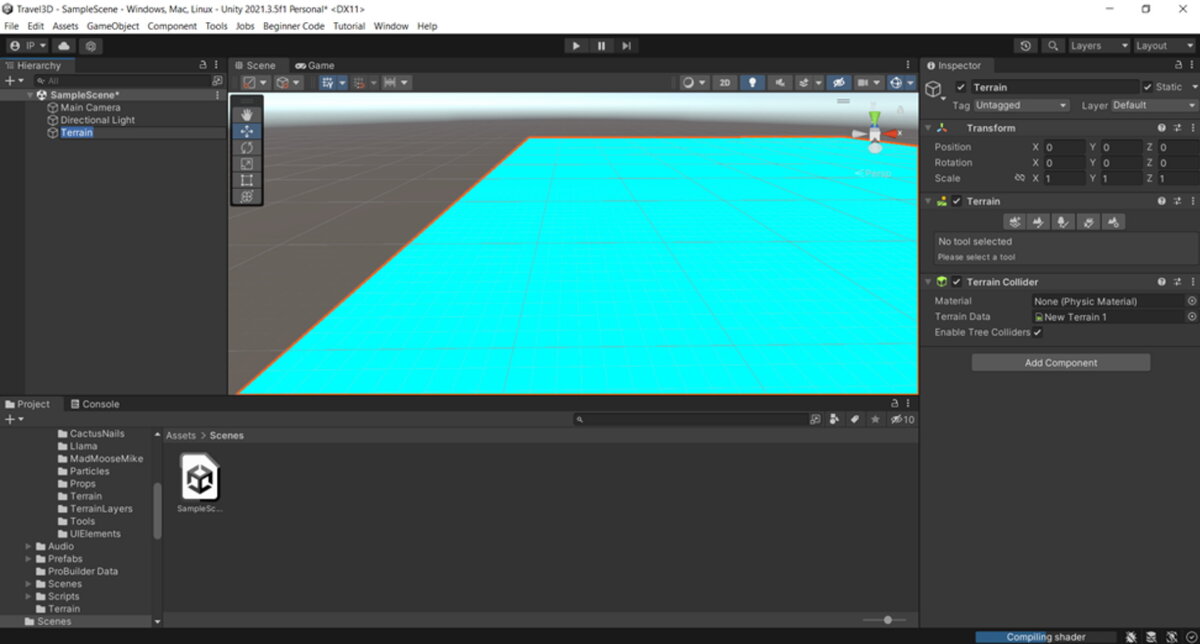
Task: Uncheck Enable Tree Colliders
Action: [x=1037, y=332]
